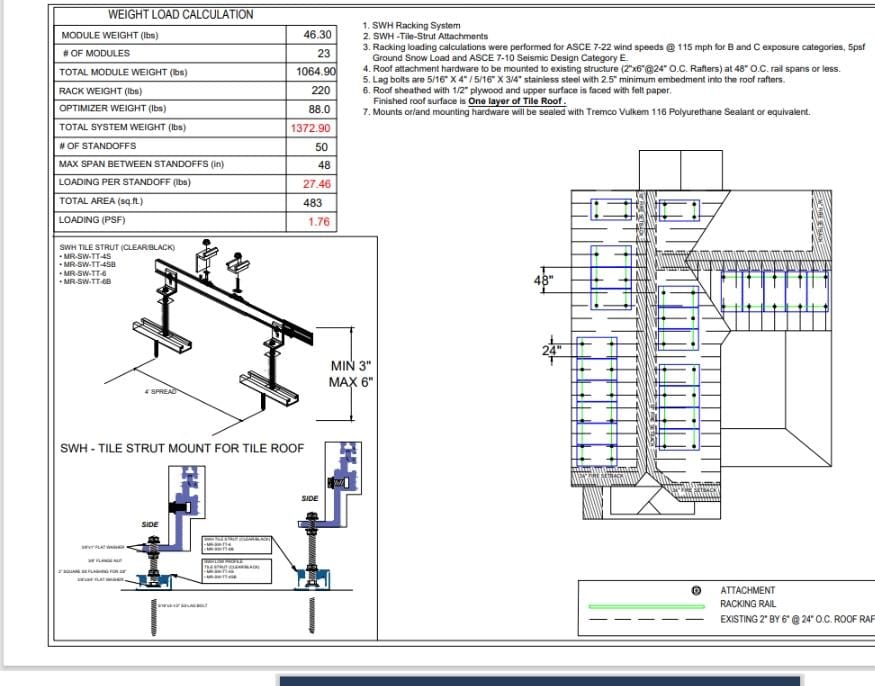Select the RACK WEIGHT (lbs) label
Viewport: 875px width, 686px height.
pos(100,90)
